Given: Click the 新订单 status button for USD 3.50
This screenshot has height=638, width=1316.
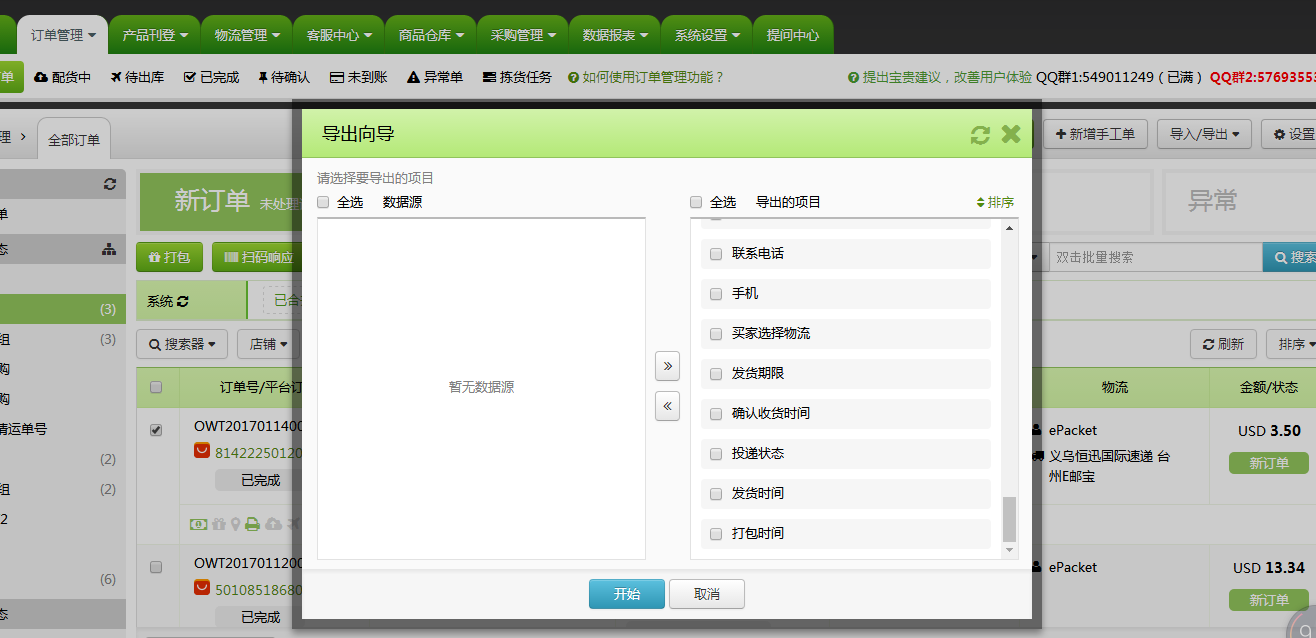Looking at the screenshot, I should tap(1269, 464).
